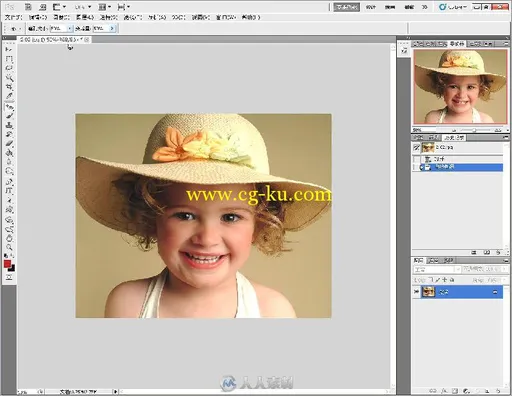Select the Zoom tool
The width and height of the screenshot is (512, 396).
pos(9,247)
